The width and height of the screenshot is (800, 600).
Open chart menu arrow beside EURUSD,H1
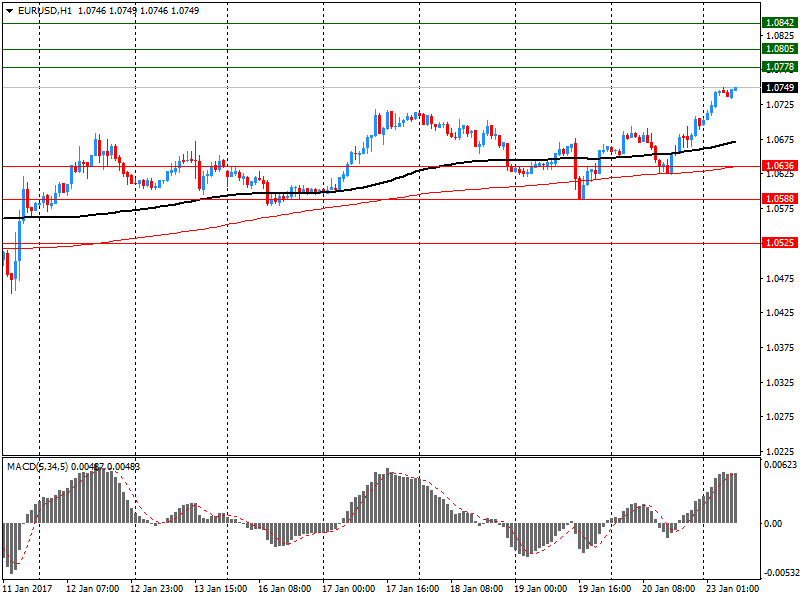pos(9,11)
